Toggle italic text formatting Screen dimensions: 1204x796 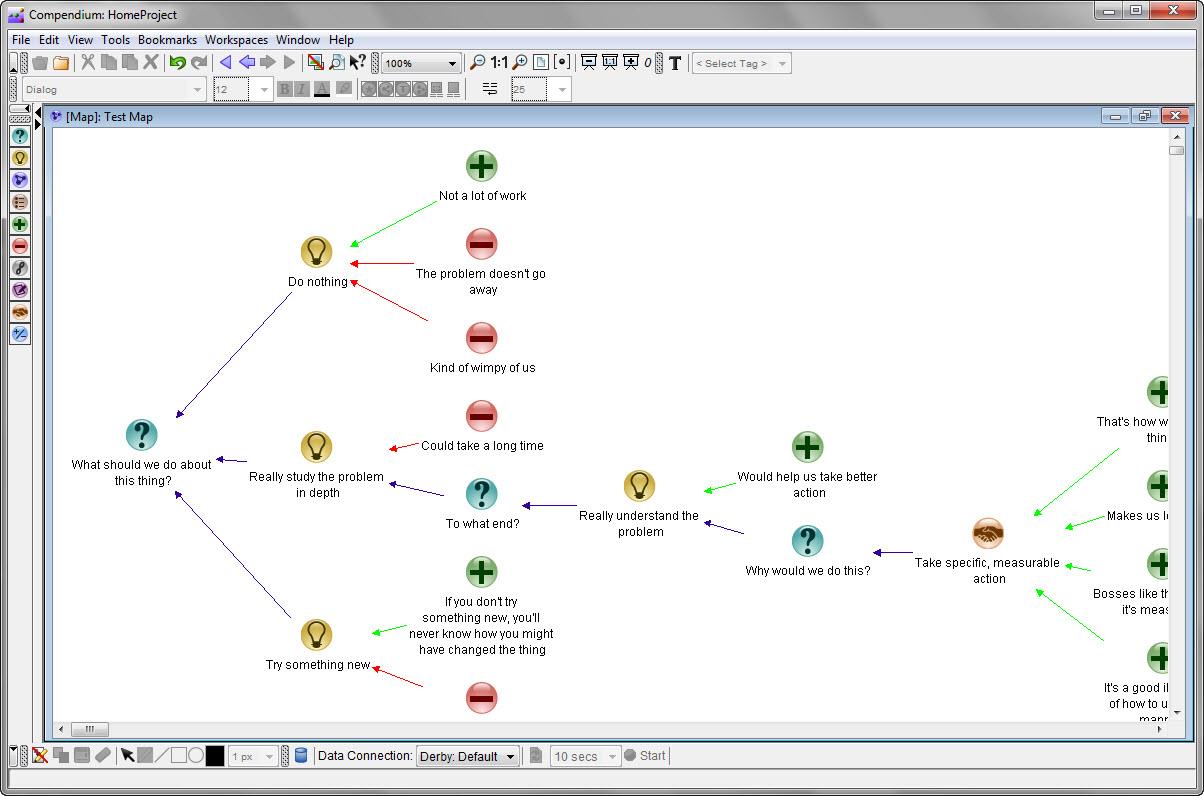point(302,89)
